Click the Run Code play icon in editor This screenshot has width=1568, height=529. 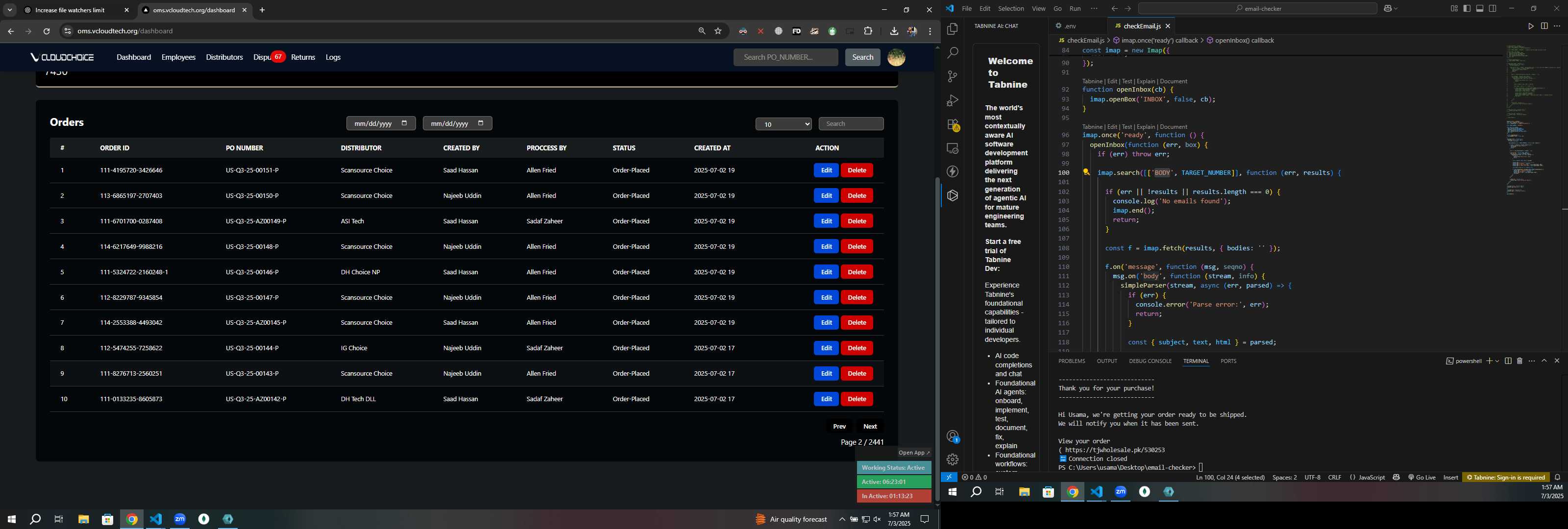point(1530,26)
